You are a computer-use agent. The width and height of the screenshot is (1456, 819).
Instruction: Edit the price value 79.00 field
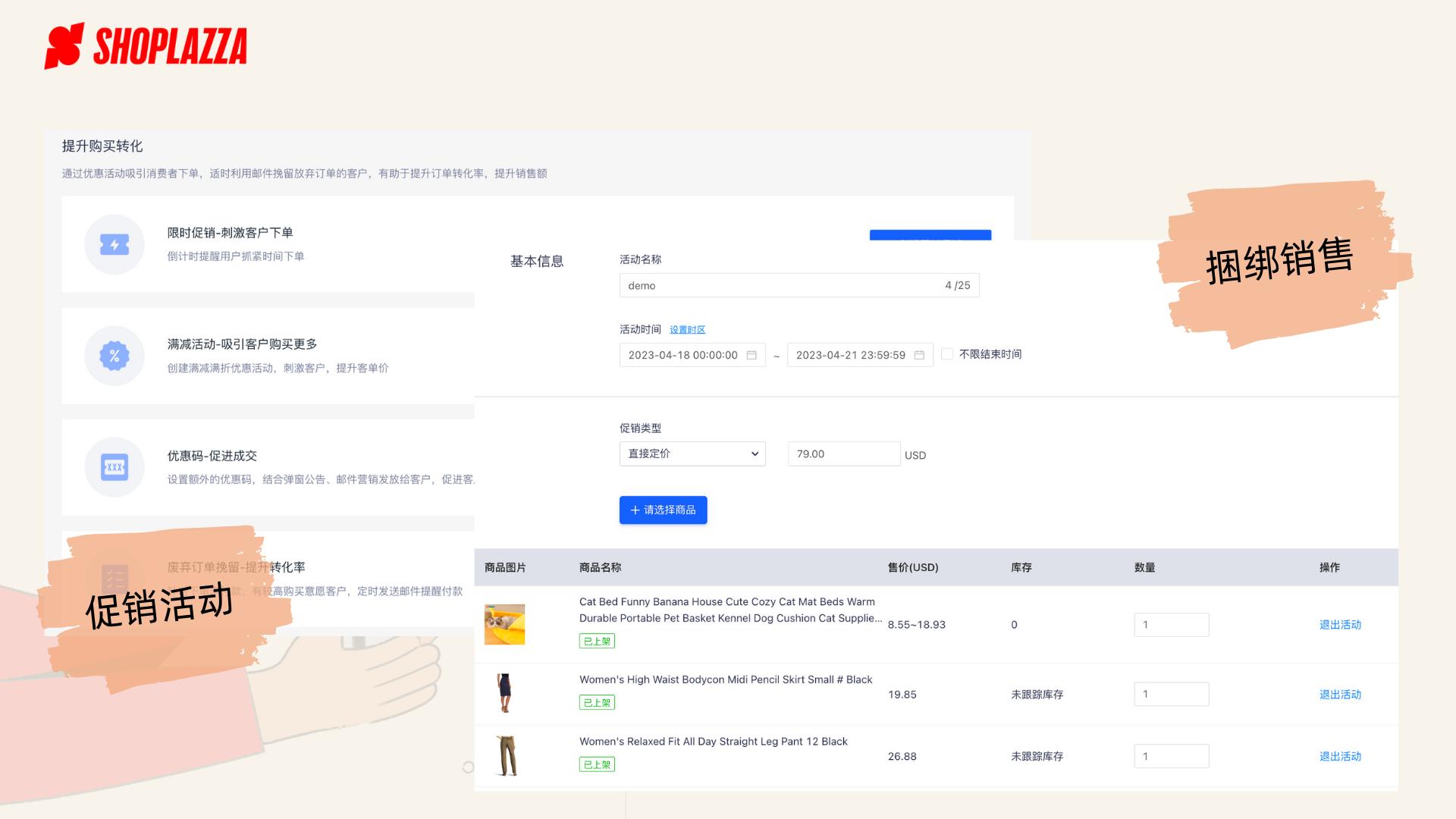843,453
